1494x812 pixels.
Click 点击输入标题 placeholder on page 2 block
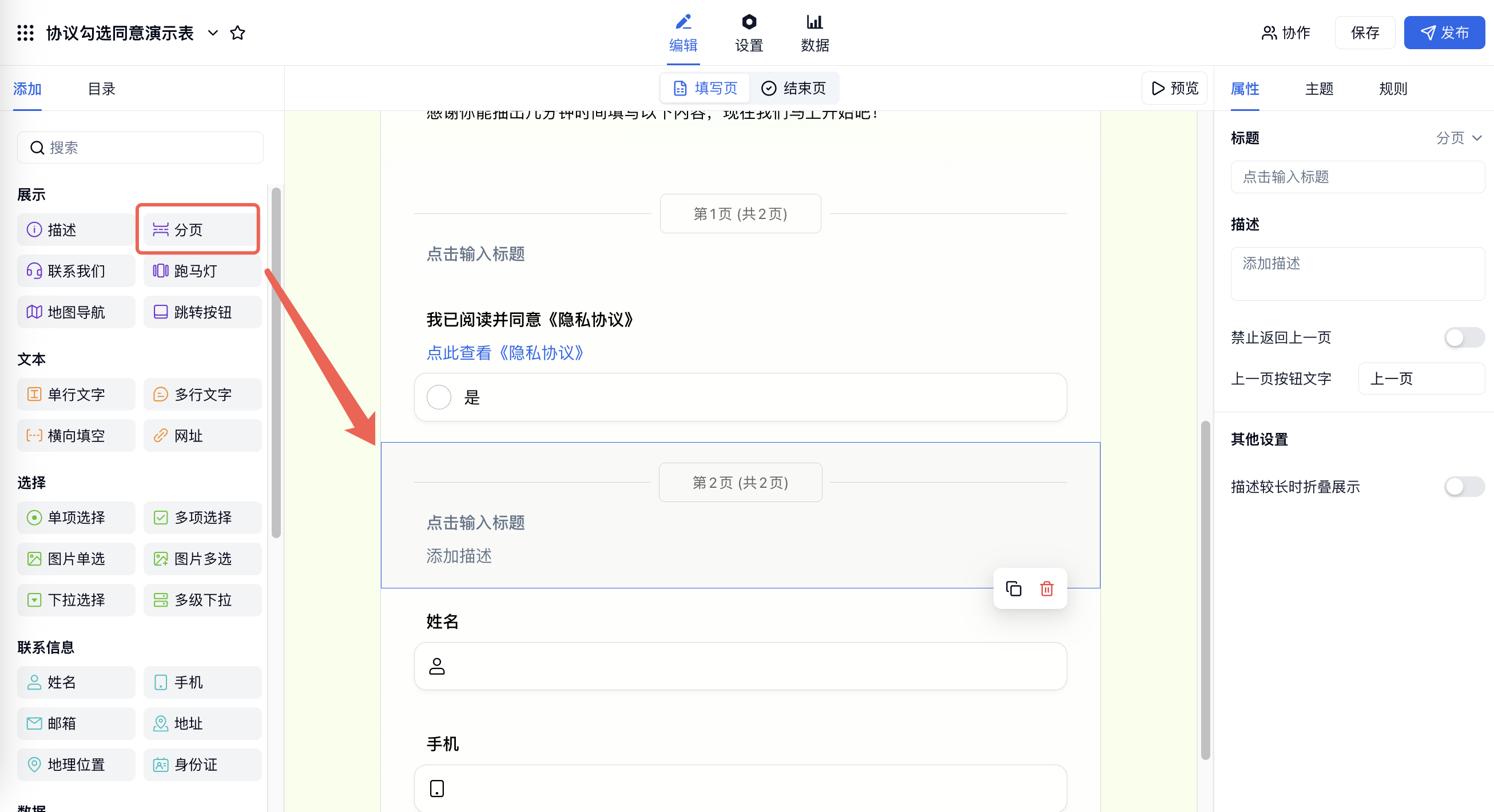(475, 523)
